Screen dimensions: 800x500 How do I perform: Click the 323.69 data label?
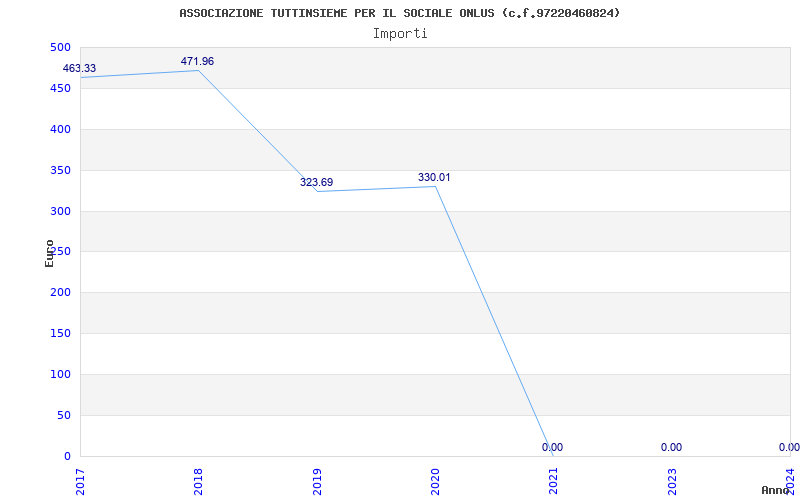(x=316, y=182)
